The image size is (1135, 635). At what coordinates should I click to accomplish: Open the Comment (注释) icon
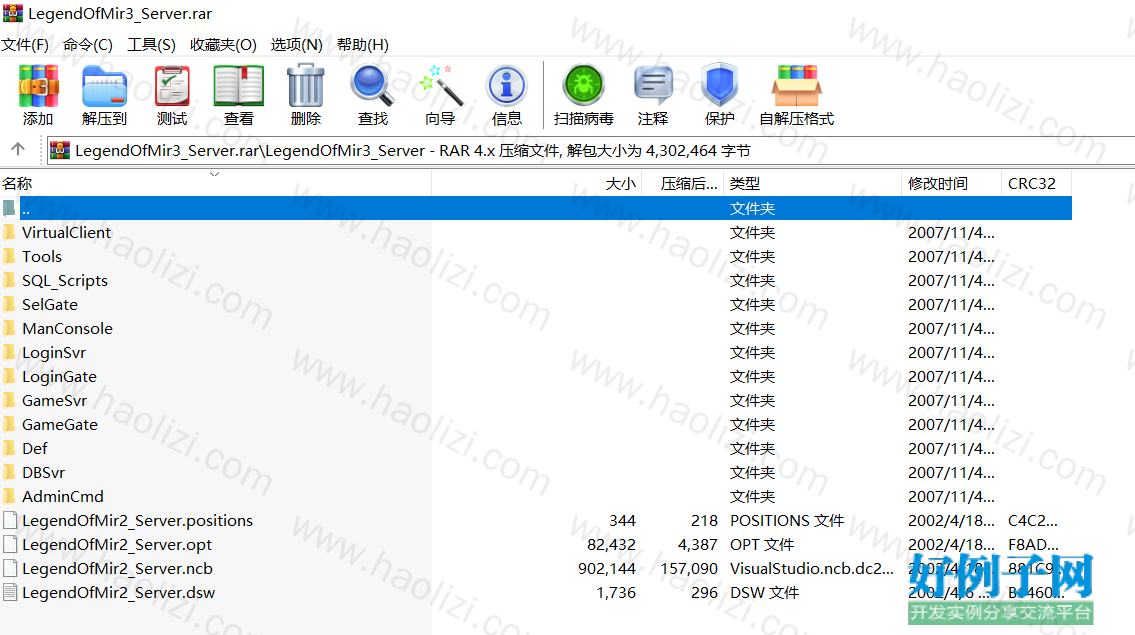click(653, 85)
